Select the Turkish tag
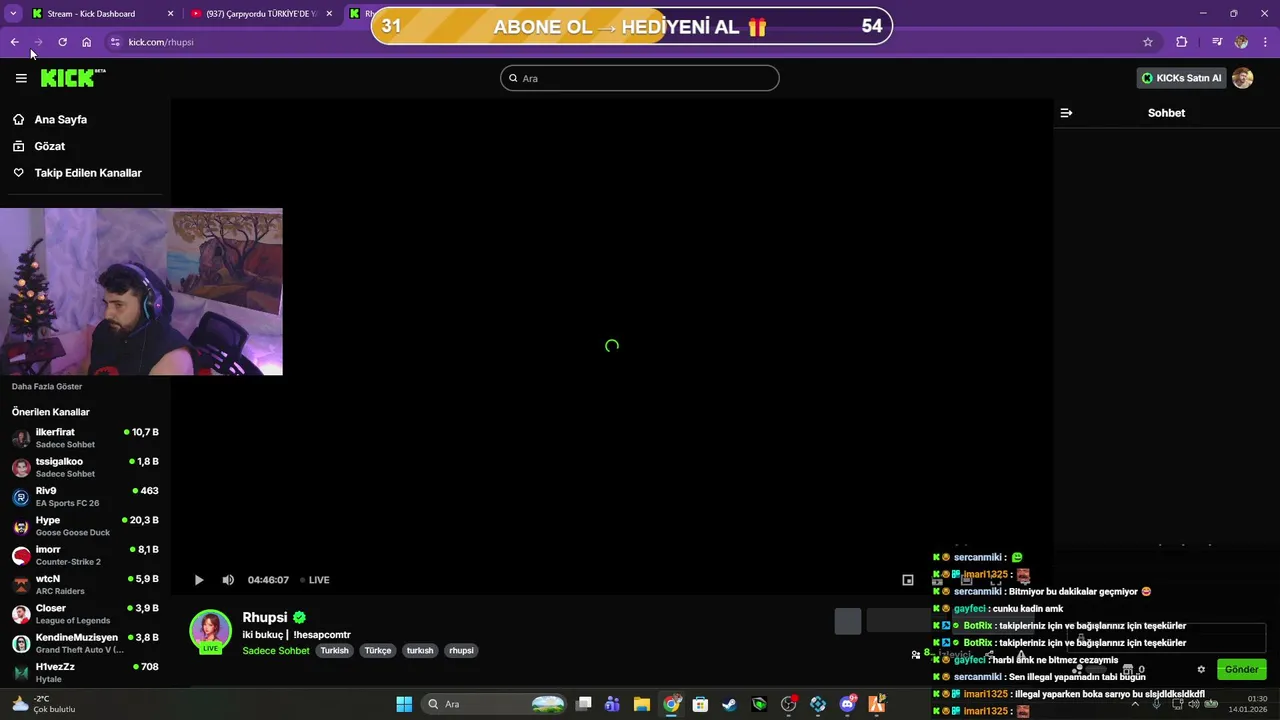 (335, 651)
